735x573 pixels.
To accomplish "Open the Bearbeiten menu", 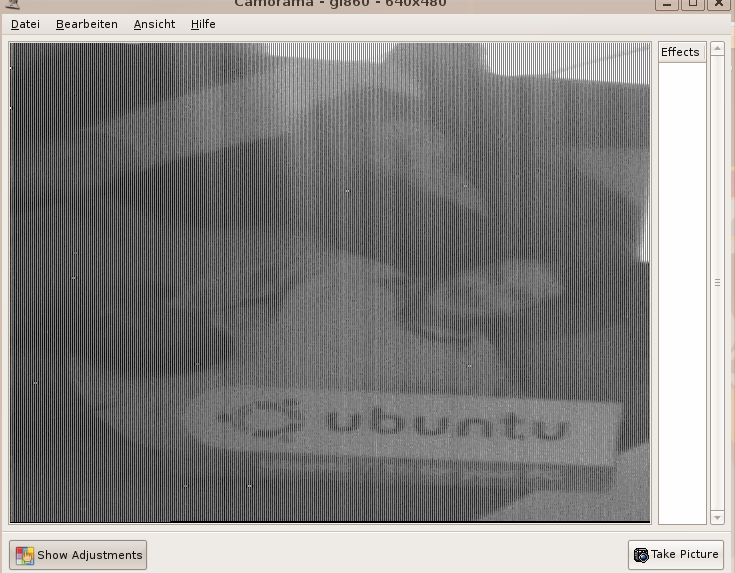I will tap(86, 24).
